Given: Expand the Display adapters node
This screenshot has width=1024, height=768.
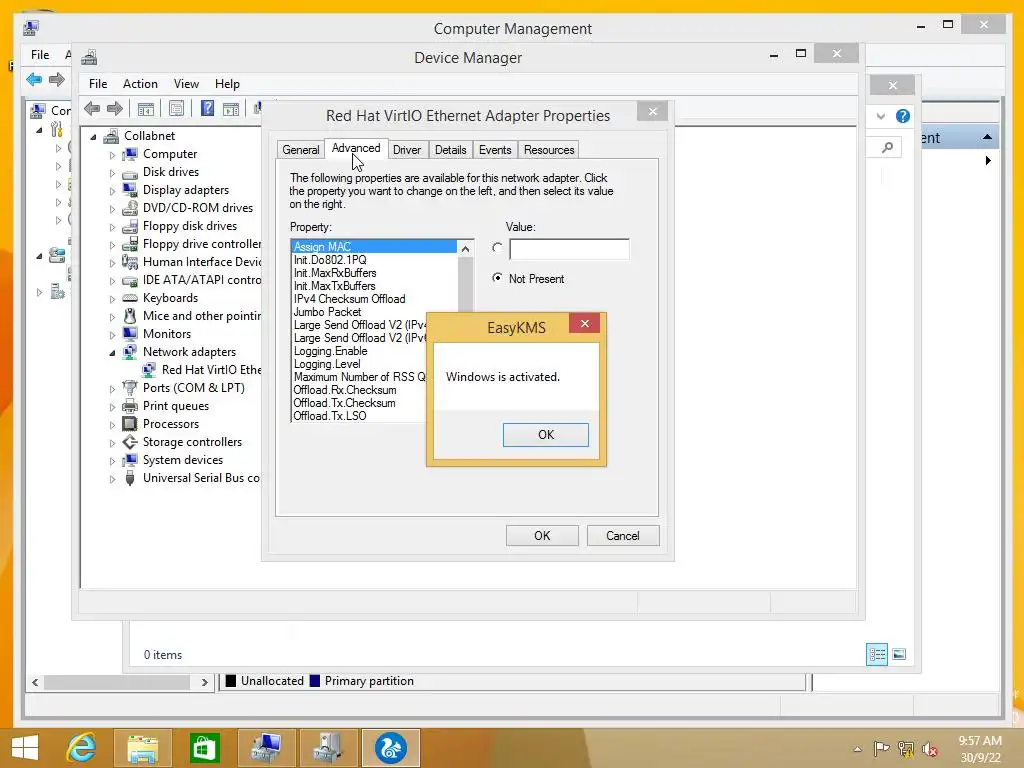Looking at the screenshot, I should 112,191.
